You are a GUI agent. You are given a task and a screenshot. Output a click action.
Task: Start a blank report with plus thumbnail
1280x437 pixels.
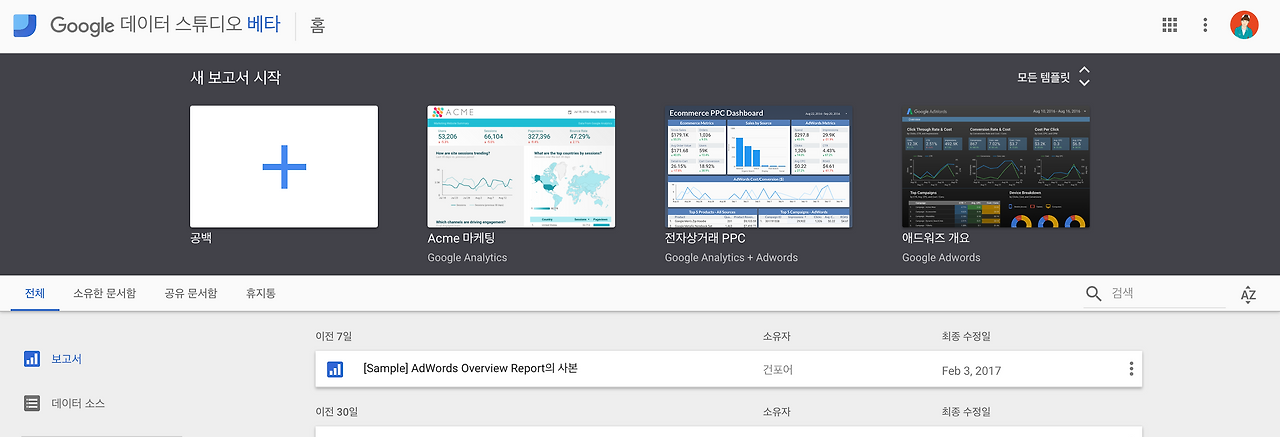pyautogui.click(x=284, y=166)
